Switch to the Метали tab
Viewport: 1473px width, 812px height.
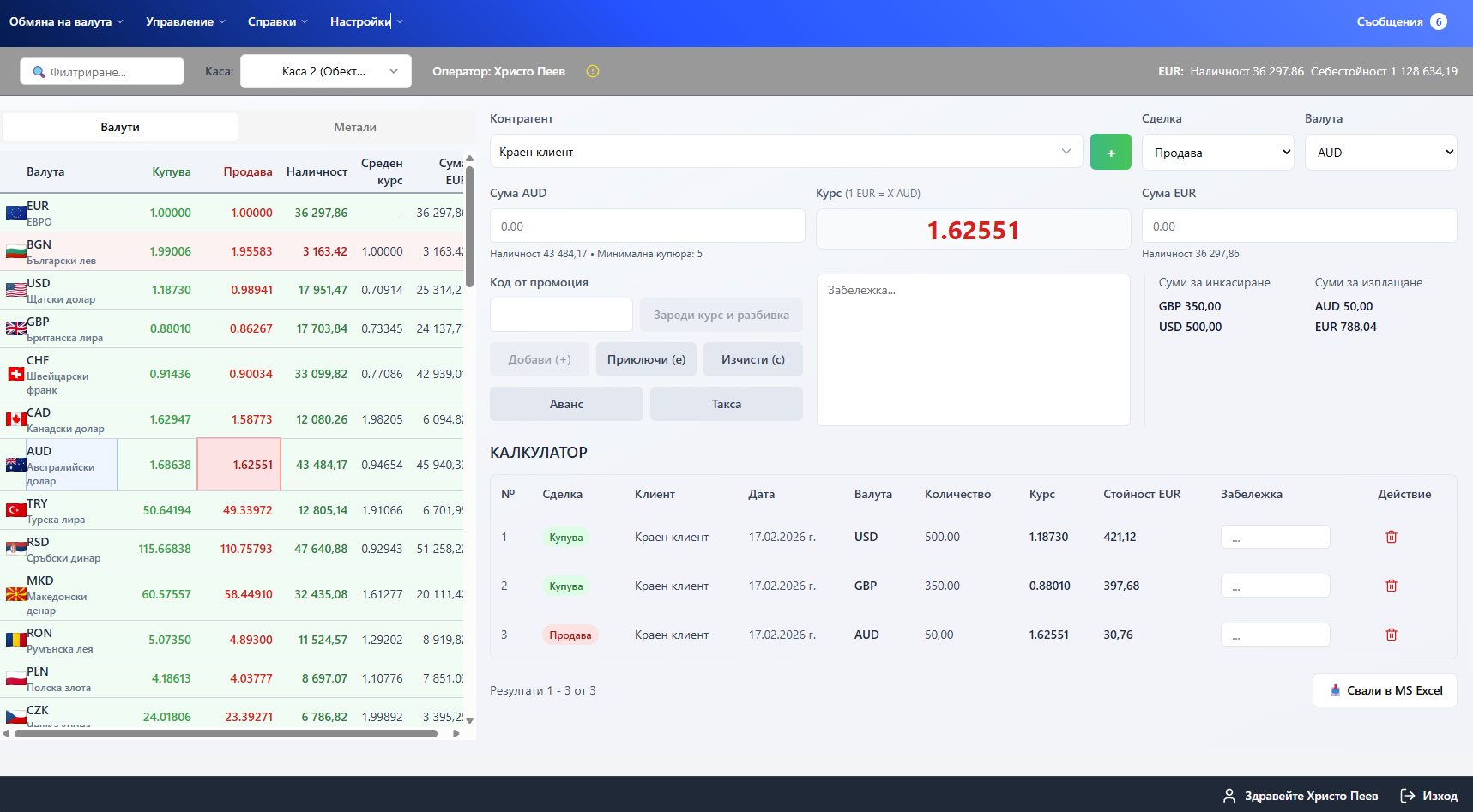(355, 127)
